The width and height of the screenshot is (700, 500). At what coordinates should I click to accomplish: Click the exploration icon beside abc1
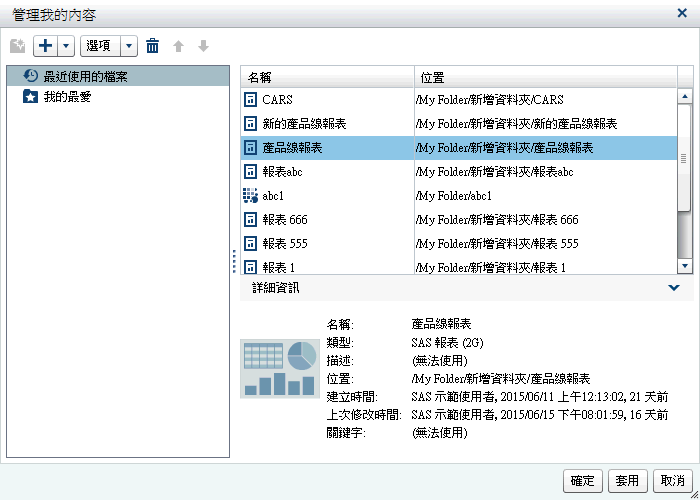[250, 196]
